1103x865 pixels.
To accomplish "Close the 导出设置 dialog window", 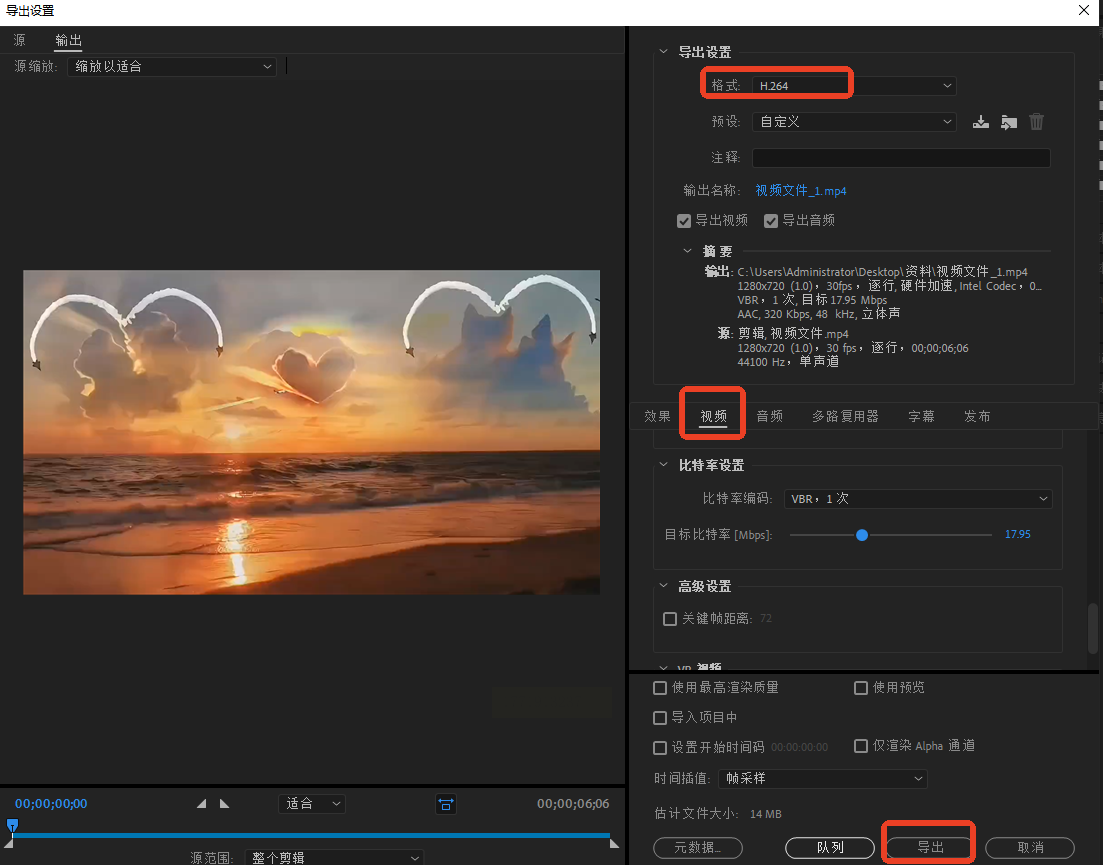I will click(x=1084, y=11).
